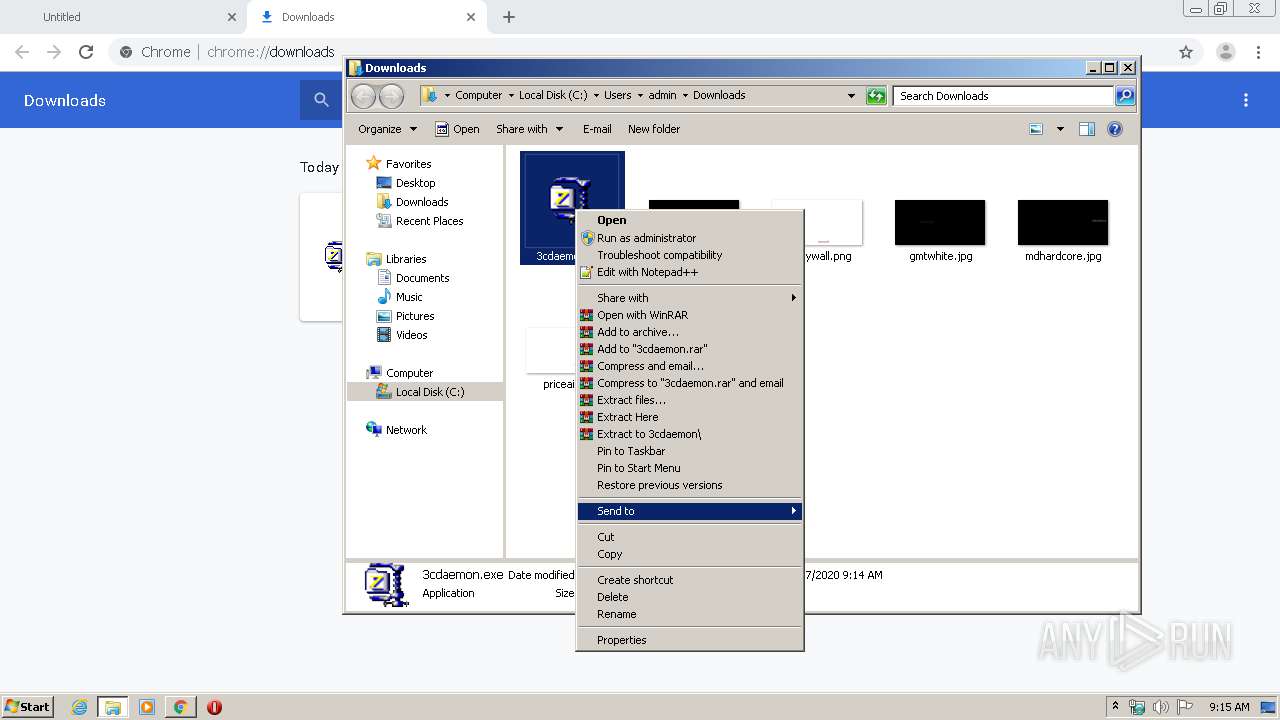This screenshot has width=1280, height=720.
Task: Select Open with WinRAR
Action: (690, 315)
